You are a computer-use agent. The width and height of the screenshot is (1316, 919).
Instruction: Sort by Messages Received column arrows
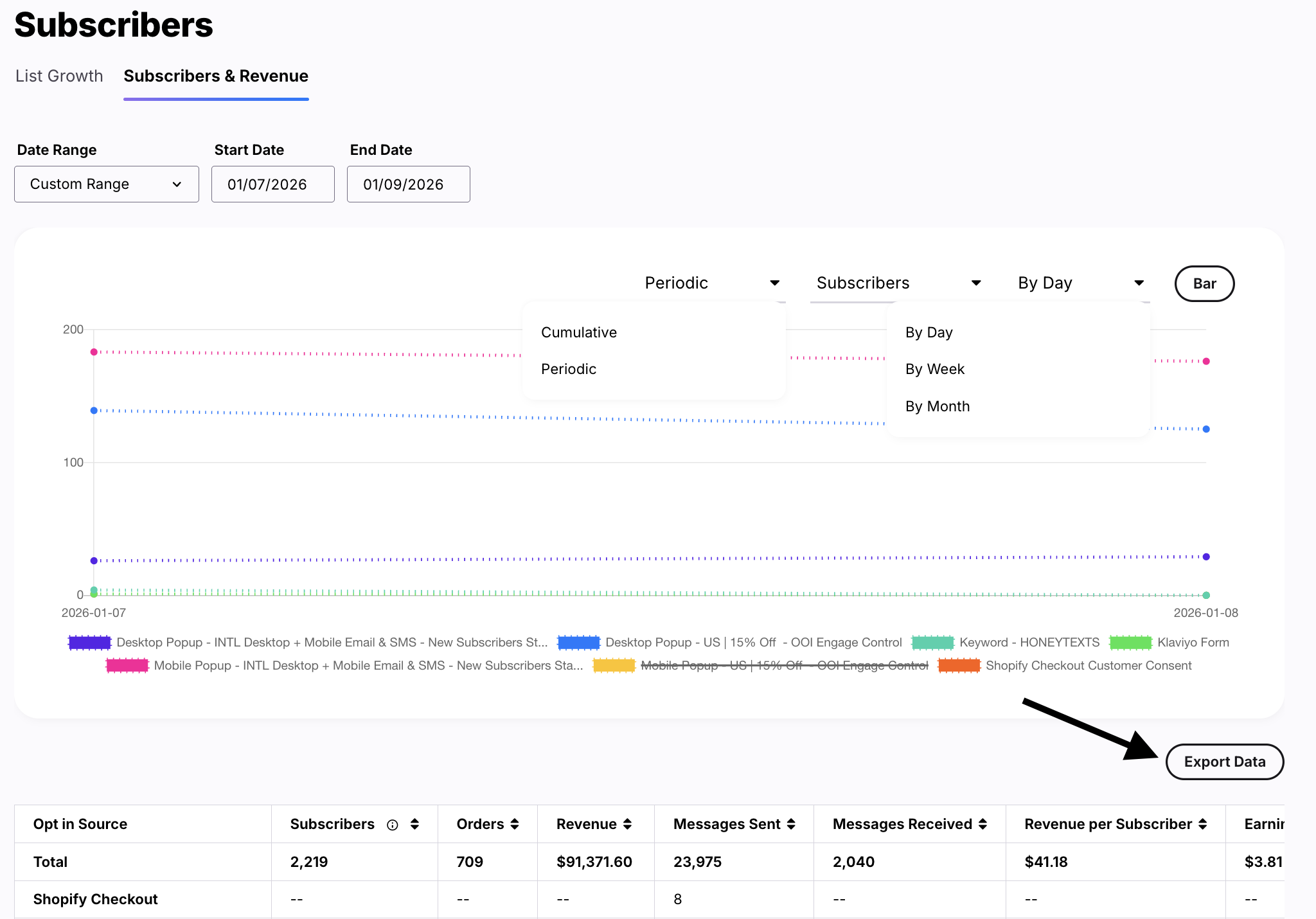(983, 825)
